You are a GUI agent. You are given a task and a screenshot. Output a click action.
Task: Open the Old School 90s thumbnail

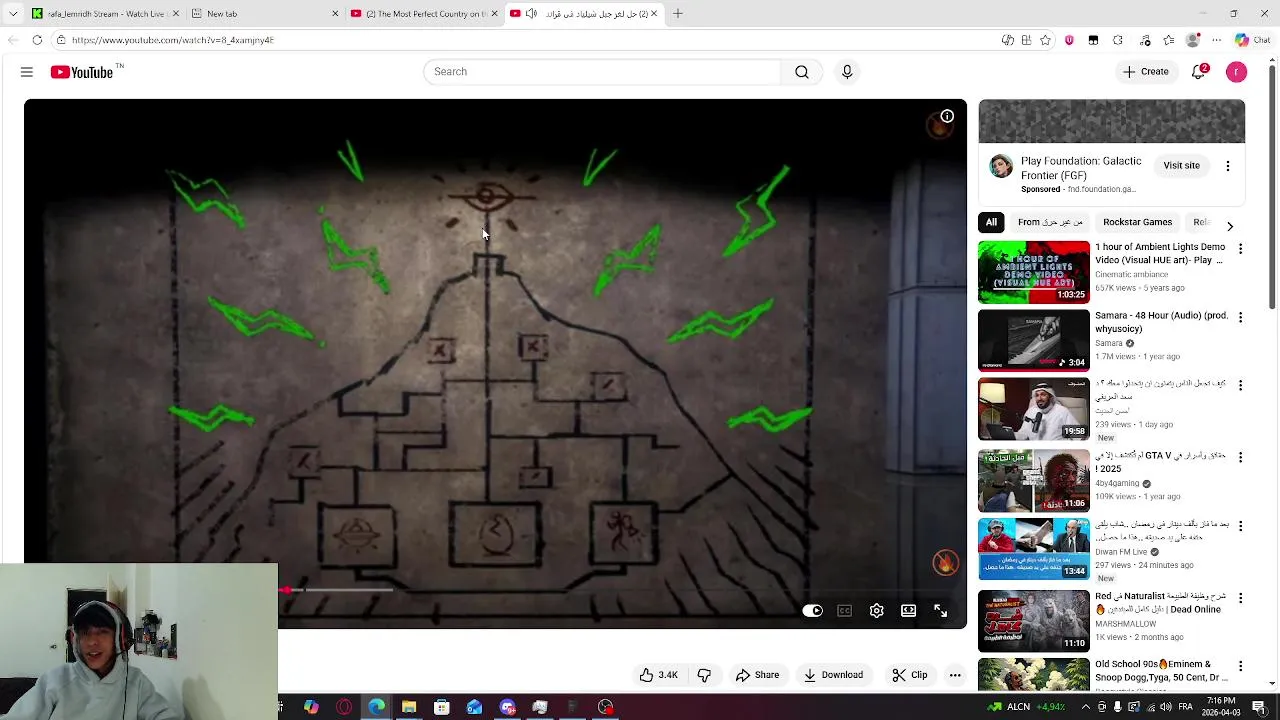click(1033, 675)
